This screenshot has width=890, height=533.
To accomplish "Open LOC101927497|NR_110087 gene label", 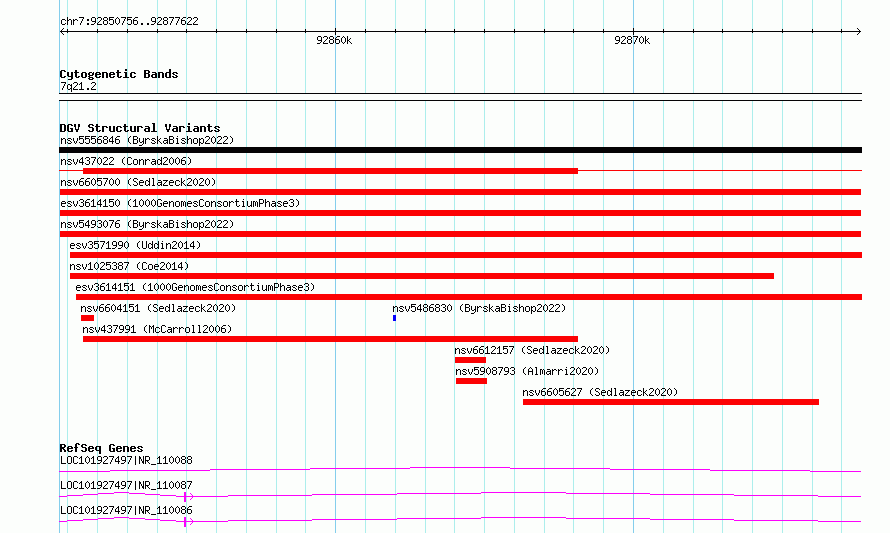I will pos(126,485).
